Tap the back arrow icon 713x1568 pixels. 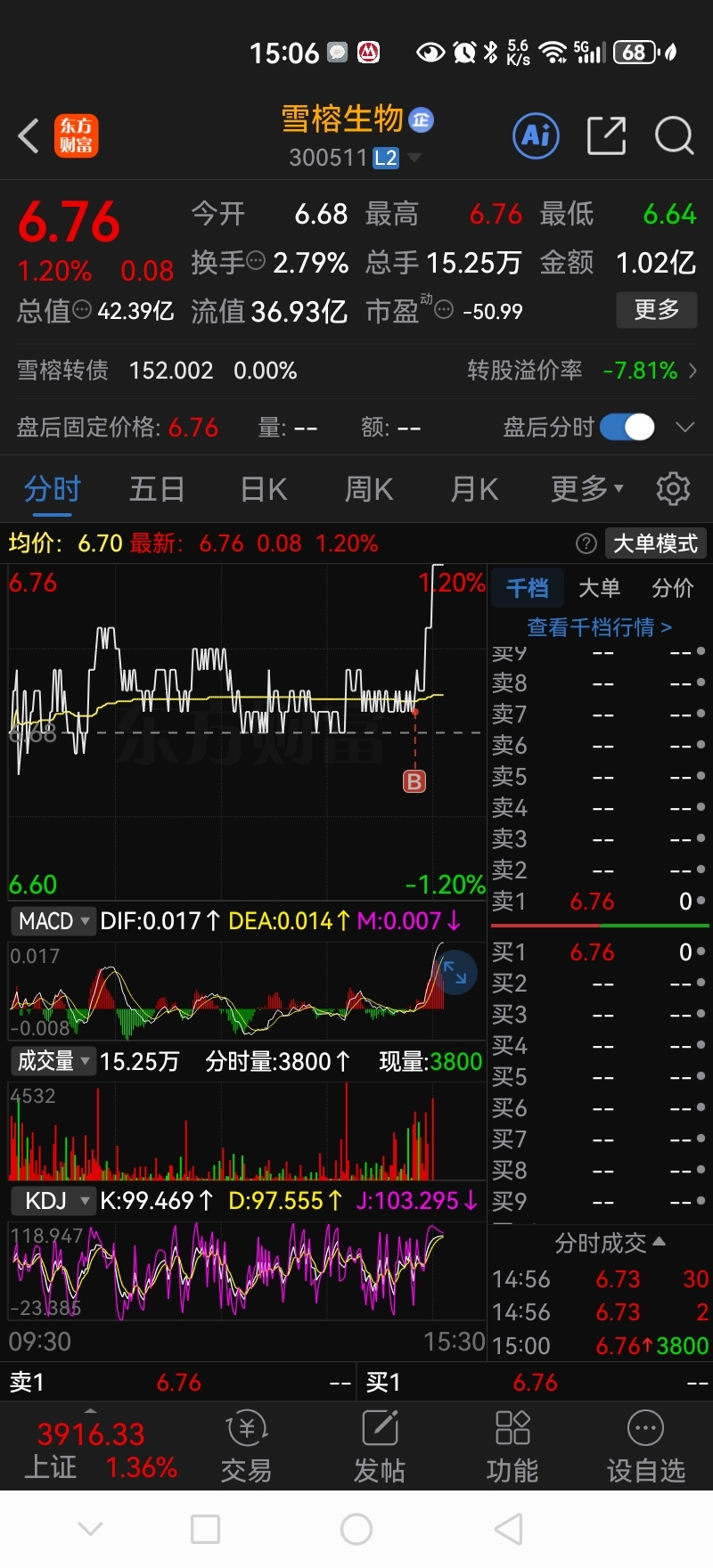pos(29,136)
